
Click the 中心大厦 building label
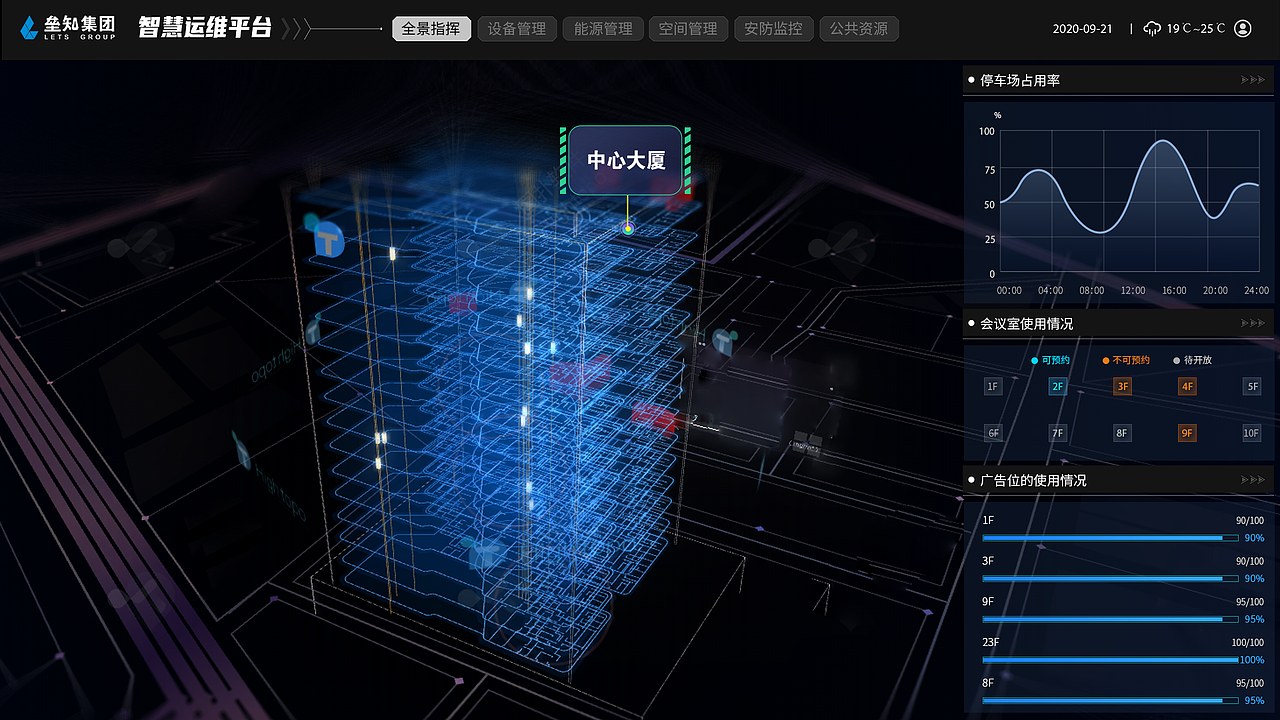tap(626, 160)
